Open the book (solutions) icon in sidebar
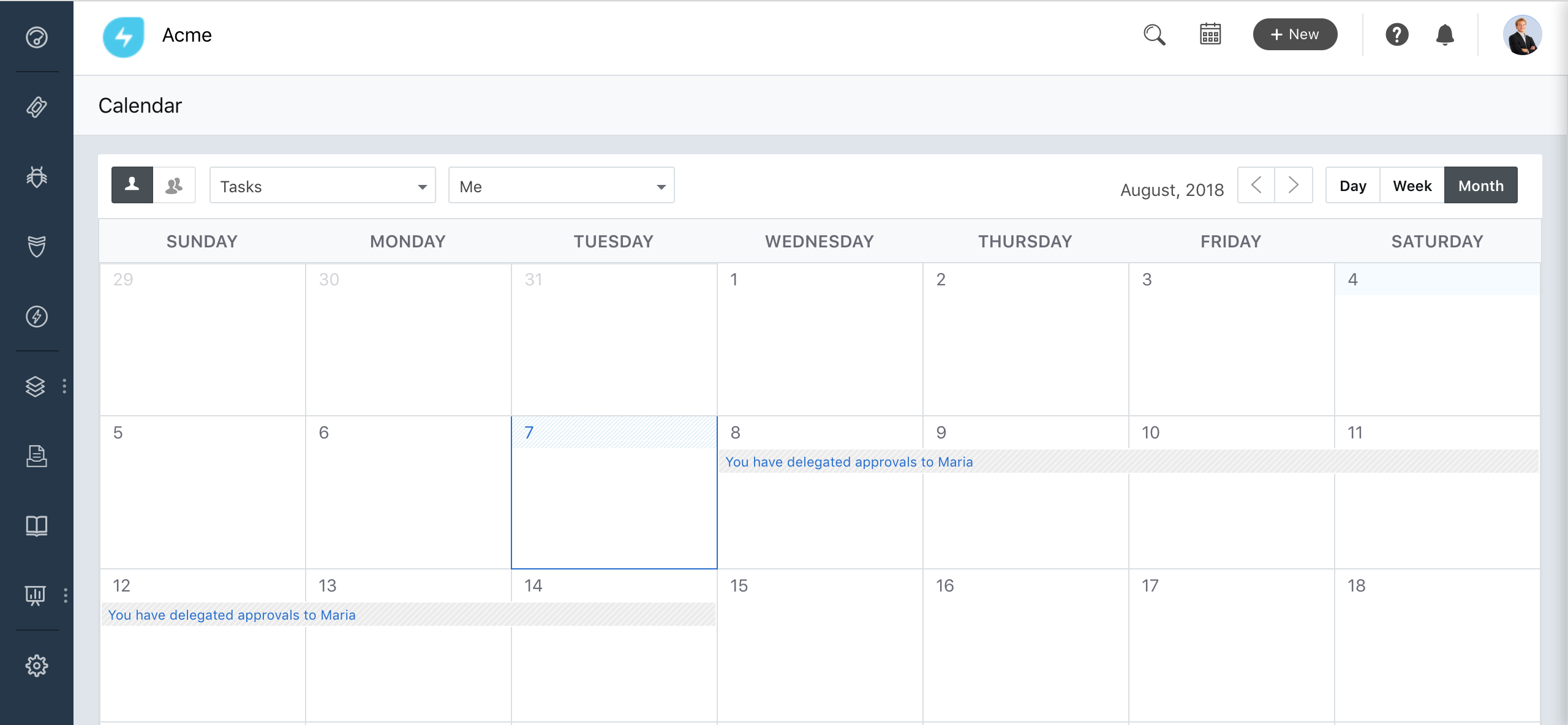 [37, 526]
